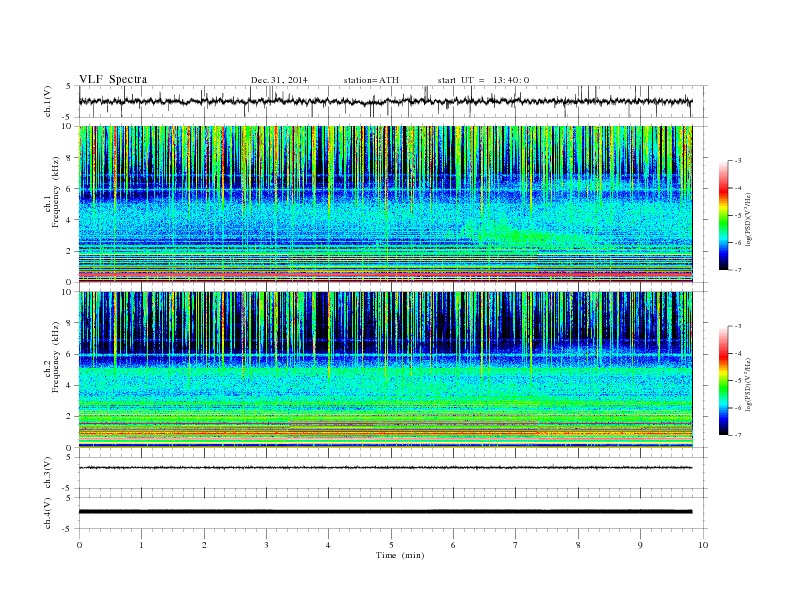Screen dimensions: 792x612
Task: Click the ch.3 voltage trace line
Action: pos(385,468)
